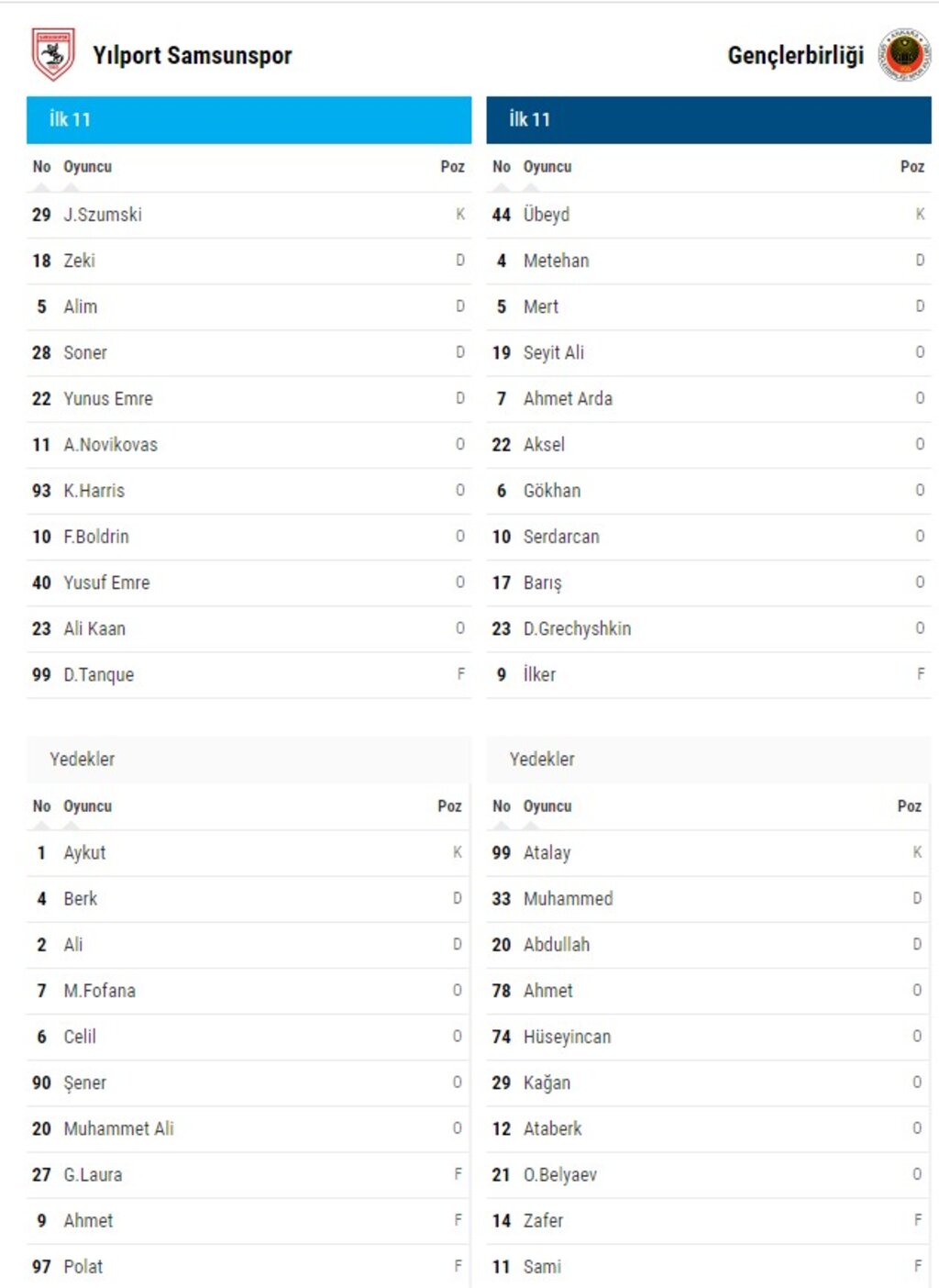Select Gençlerbirliği's İlk 11 tab header
Screen dimensions: 939x1288
[709, 119]
